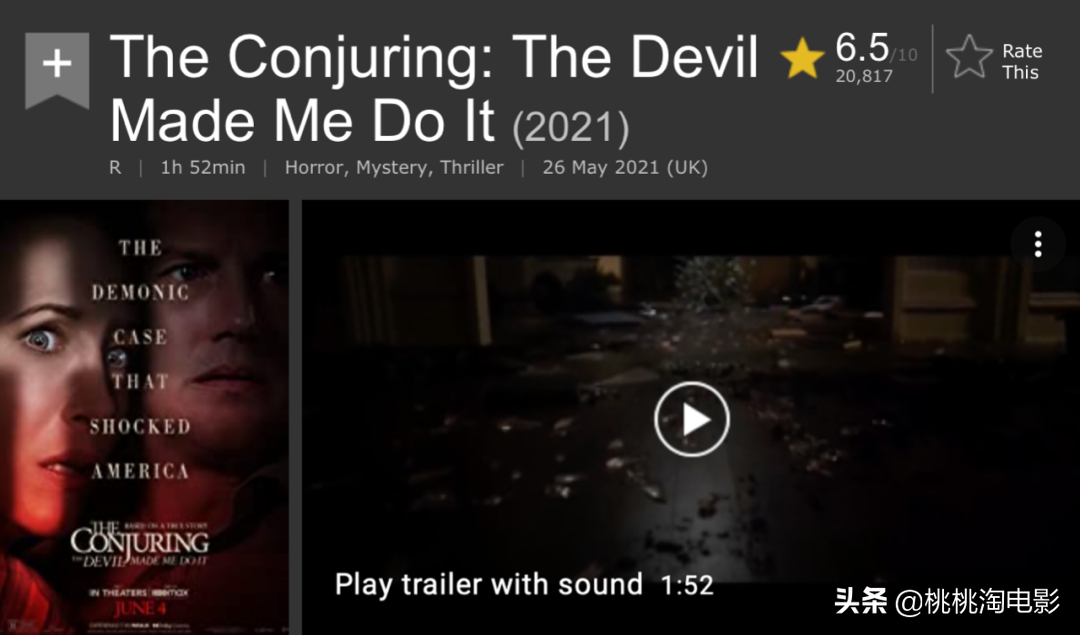Click the 6.5 rating score

862,48
